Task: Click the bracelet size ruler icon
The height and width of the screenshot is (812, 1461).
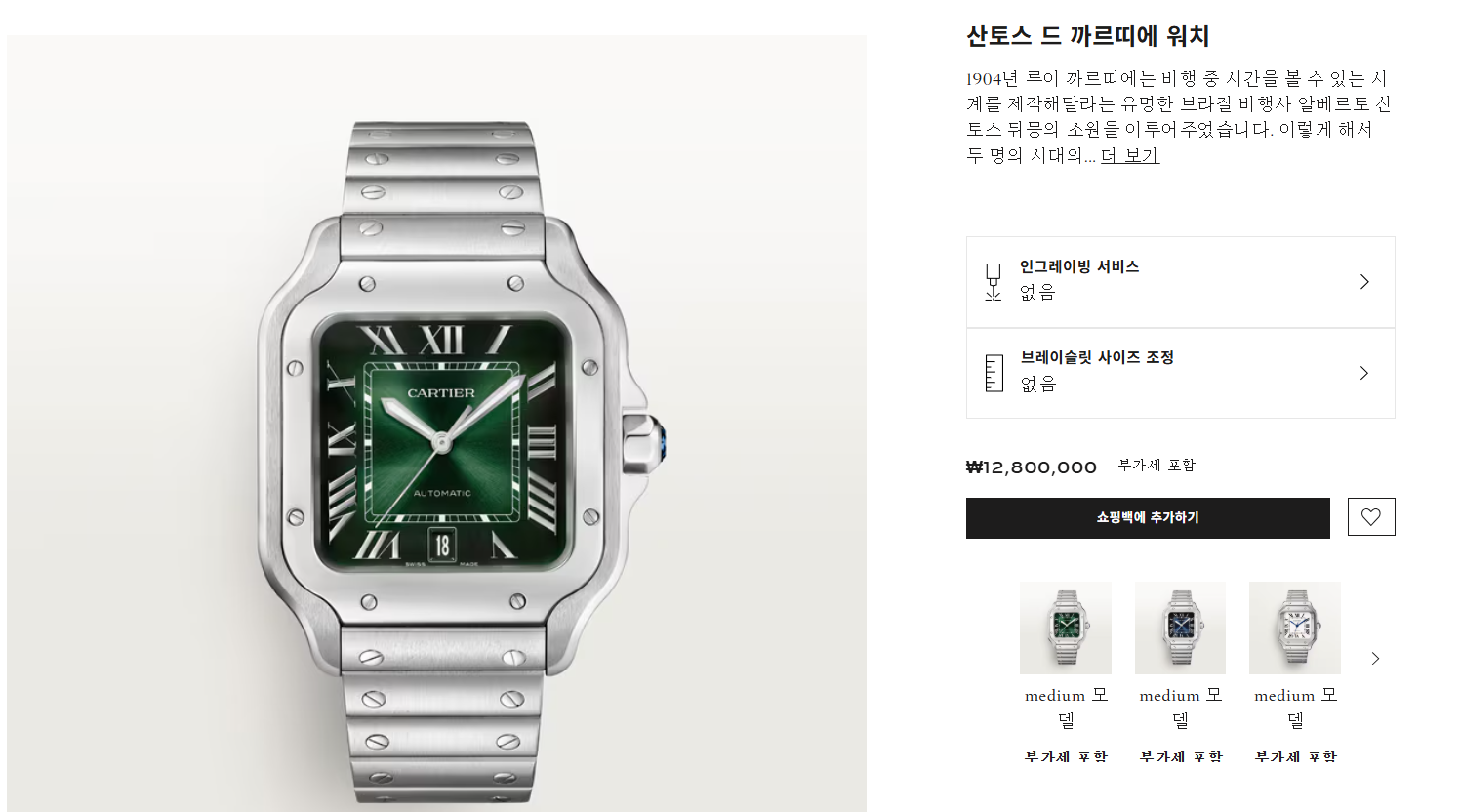Action: [x=994, y=373]
